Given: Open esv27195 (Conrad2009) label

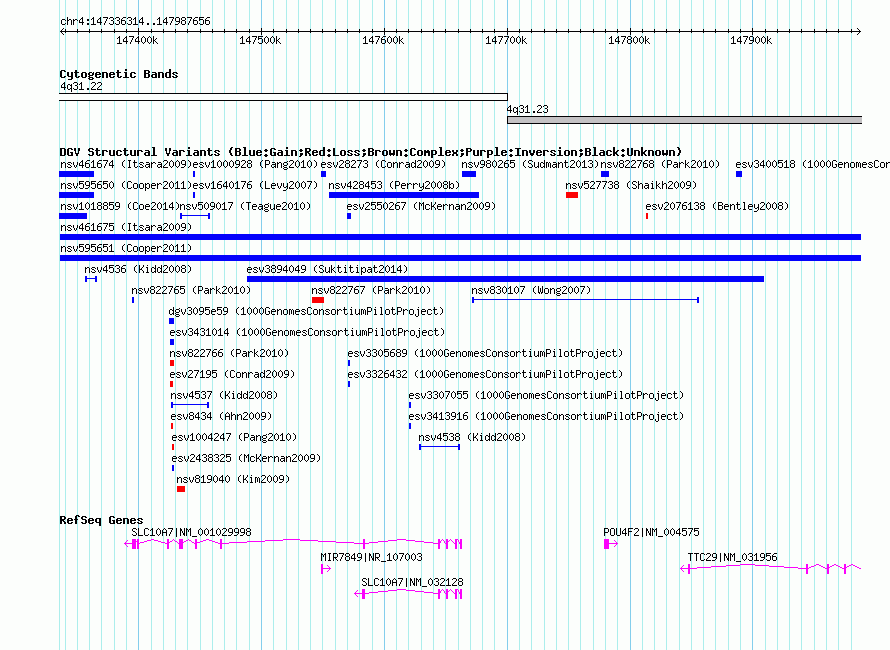Looking at the screenshot, I should [x=232, y=375].
